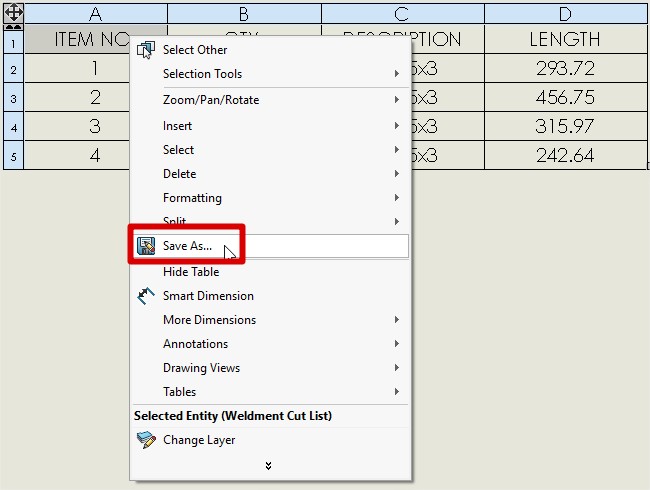This screenshot has height=490, width=650.
Task: Click the Select Other cursor icon
Action: pos(146,50)
